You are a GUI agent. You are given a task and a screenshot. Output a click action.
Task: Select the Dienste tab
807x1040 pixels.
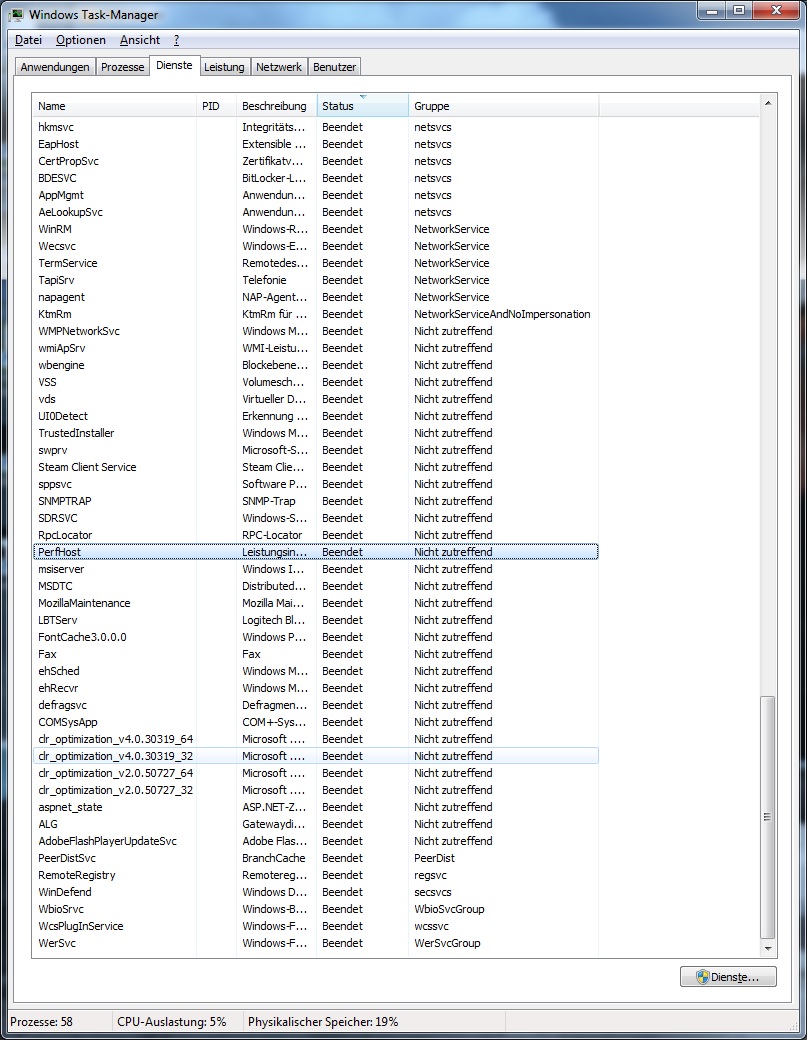pyautogui.click(x=174, y=65)
